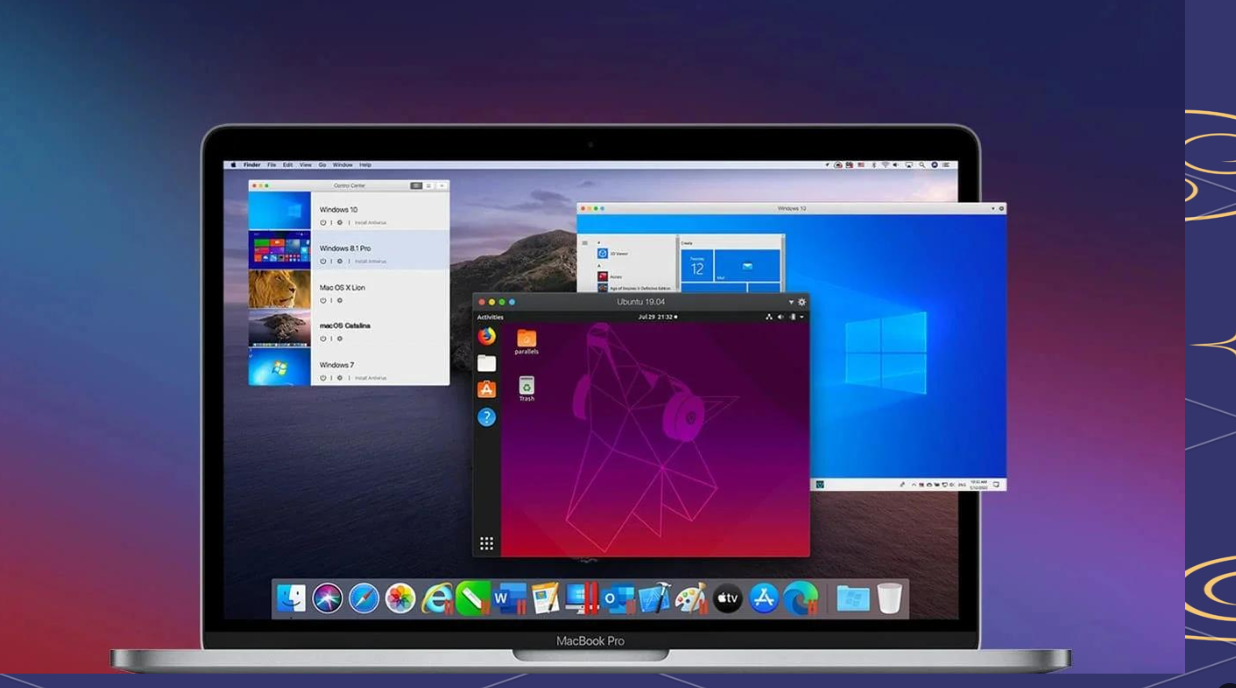Viewport: 1236px width, 688px height.
Task: Click Ubuntu clock Jul 29 21:32
Action: (x=657, y=317)
